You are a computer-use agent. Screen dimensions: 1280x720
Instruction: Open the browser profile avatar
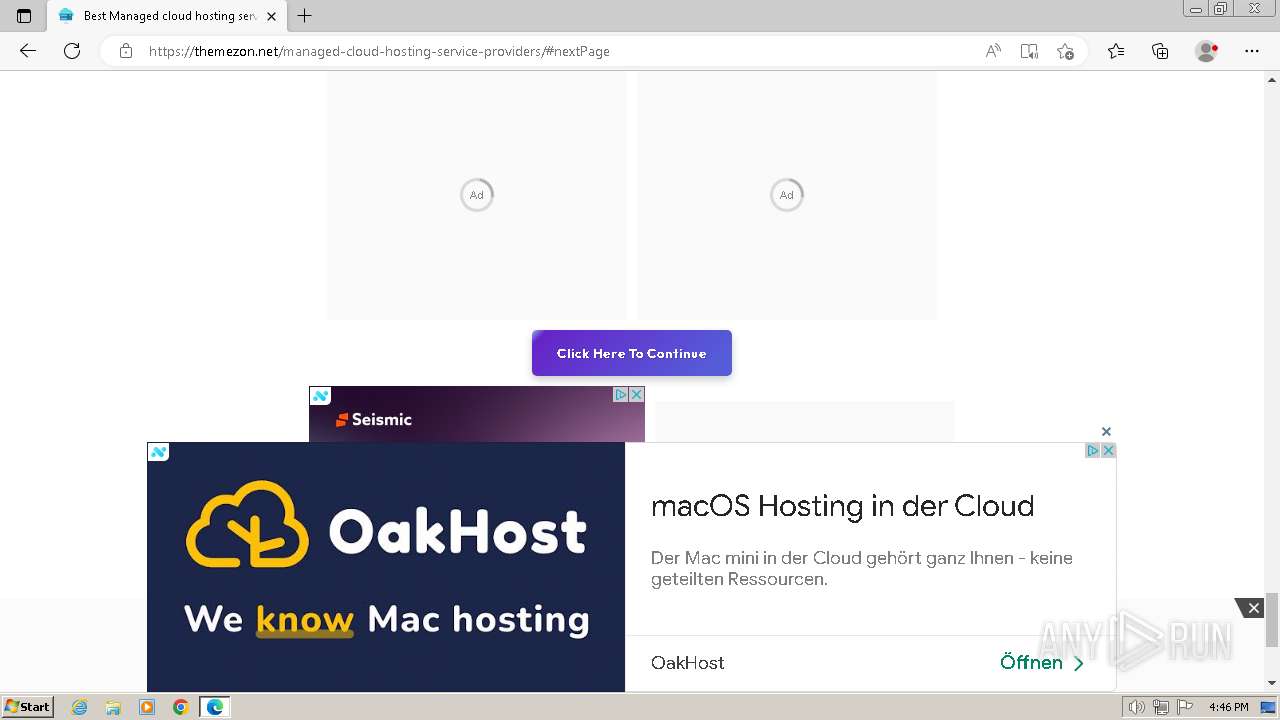click(x=1207, y=51)
